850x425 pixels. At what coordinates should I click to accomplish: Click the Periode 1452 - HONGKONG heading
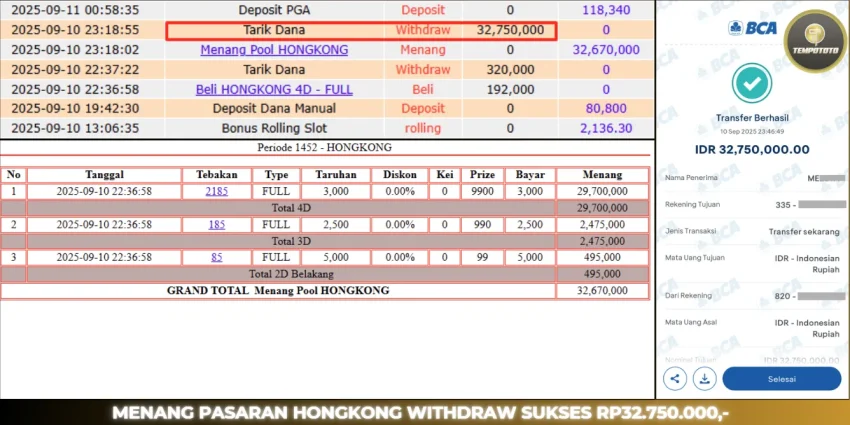click(x=324, y=147)
